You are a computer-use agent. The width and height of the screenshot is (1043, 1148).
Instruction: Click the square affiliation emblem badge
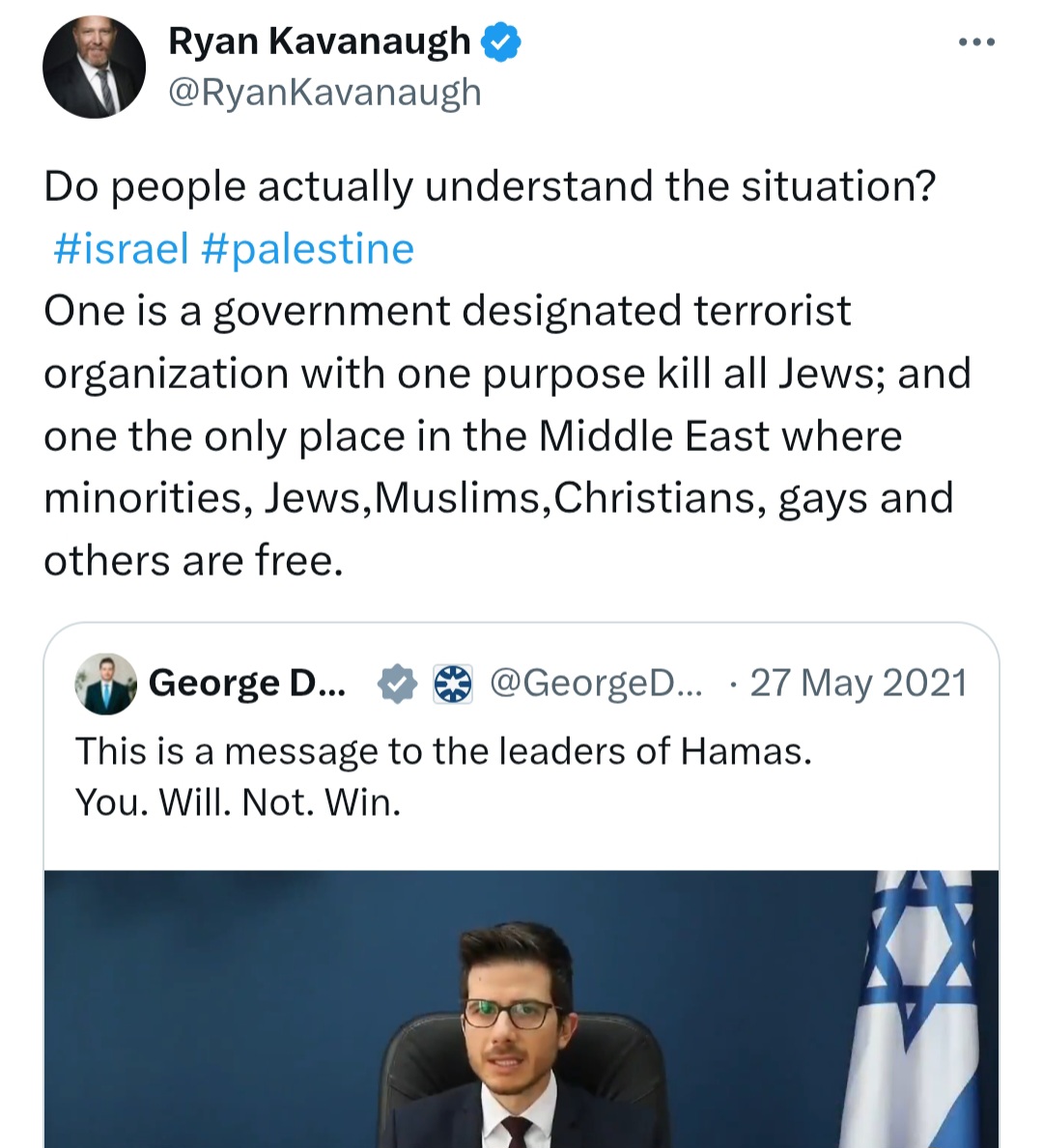coord(453,684)
